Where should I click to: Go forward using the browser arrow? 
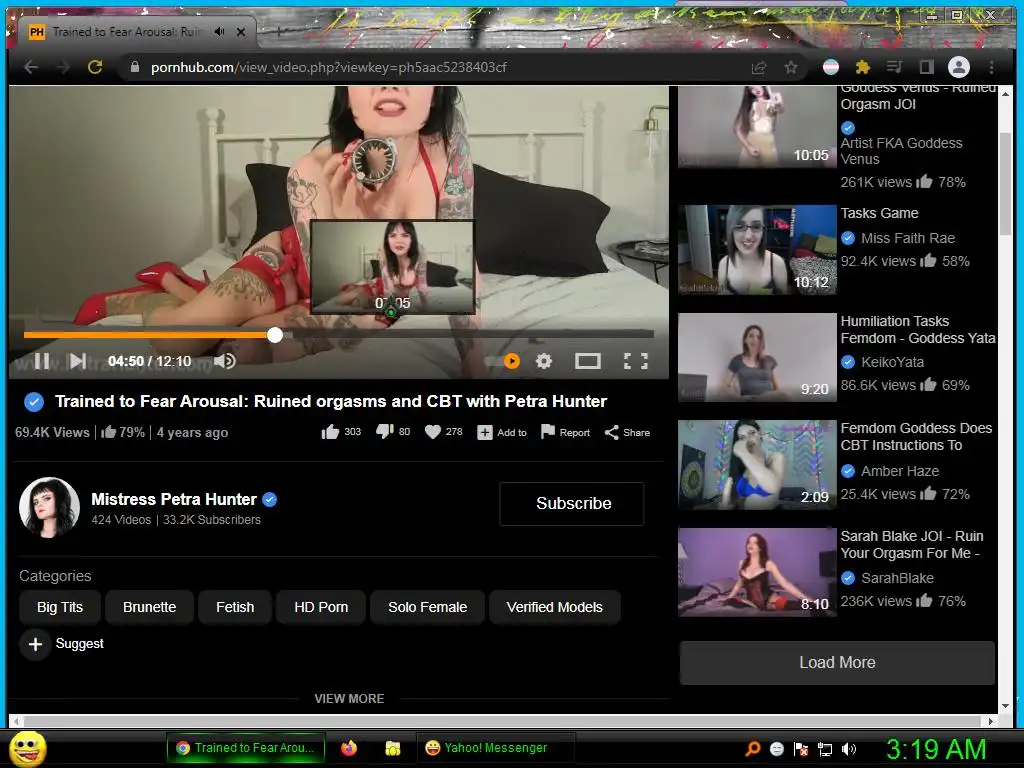[x=63, y=67]
